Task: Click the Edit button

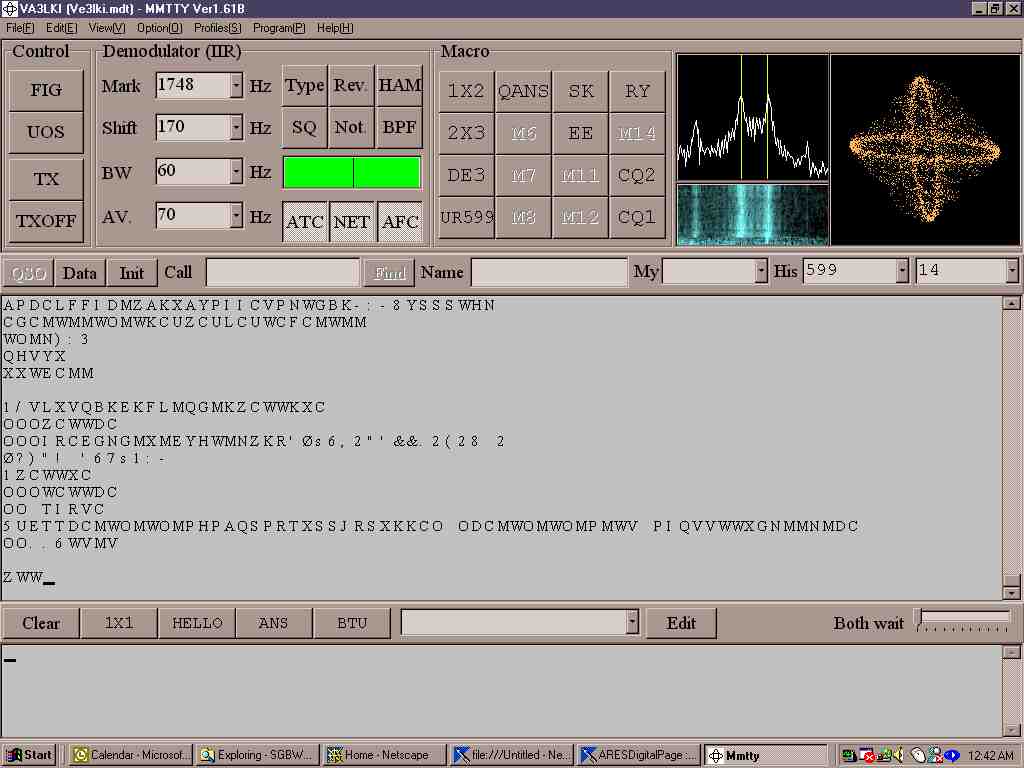Action: click(x=681, y=623)
